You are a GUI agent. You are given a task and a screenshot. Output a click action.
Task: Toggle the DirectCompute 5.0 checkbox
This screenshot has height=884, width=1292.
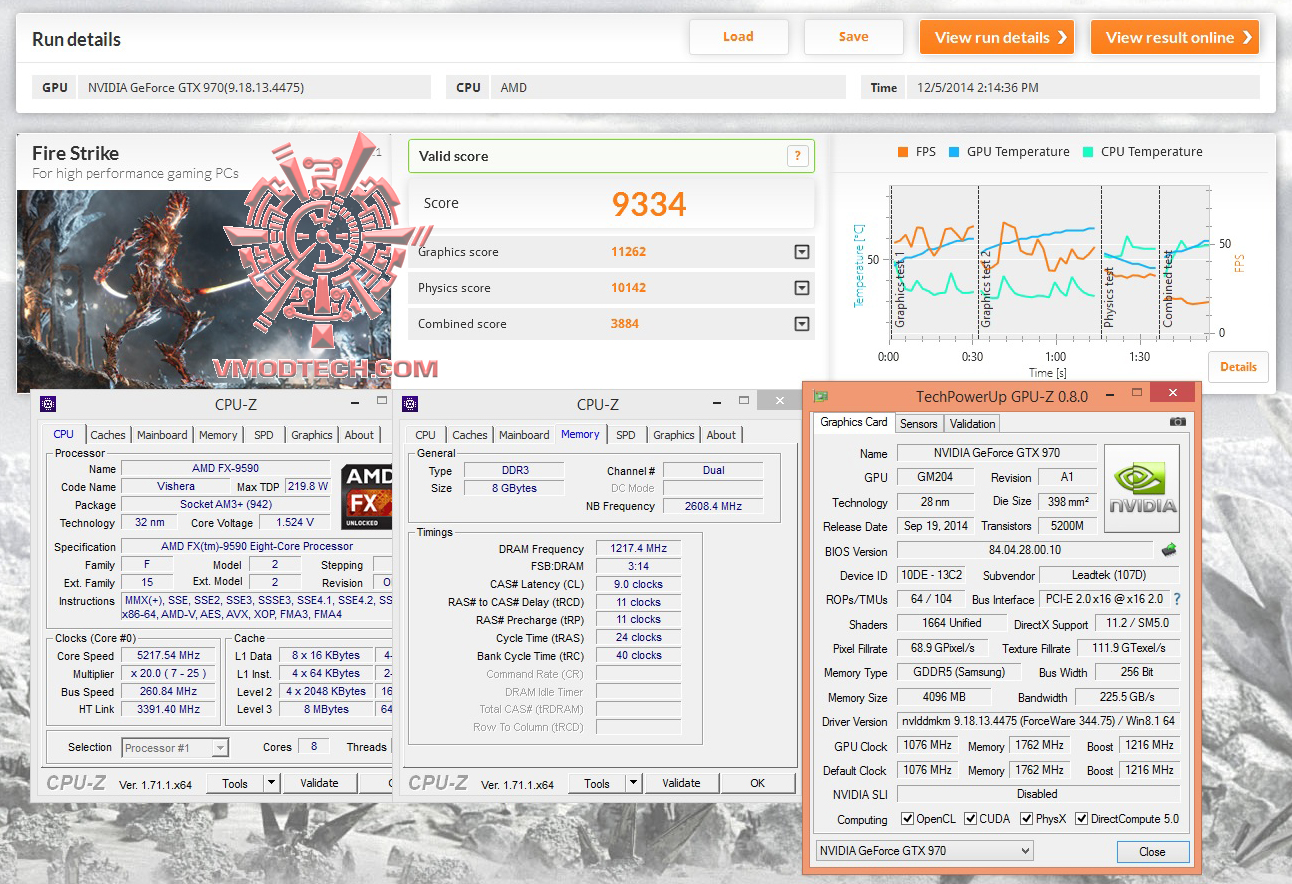coord(1081,819)
